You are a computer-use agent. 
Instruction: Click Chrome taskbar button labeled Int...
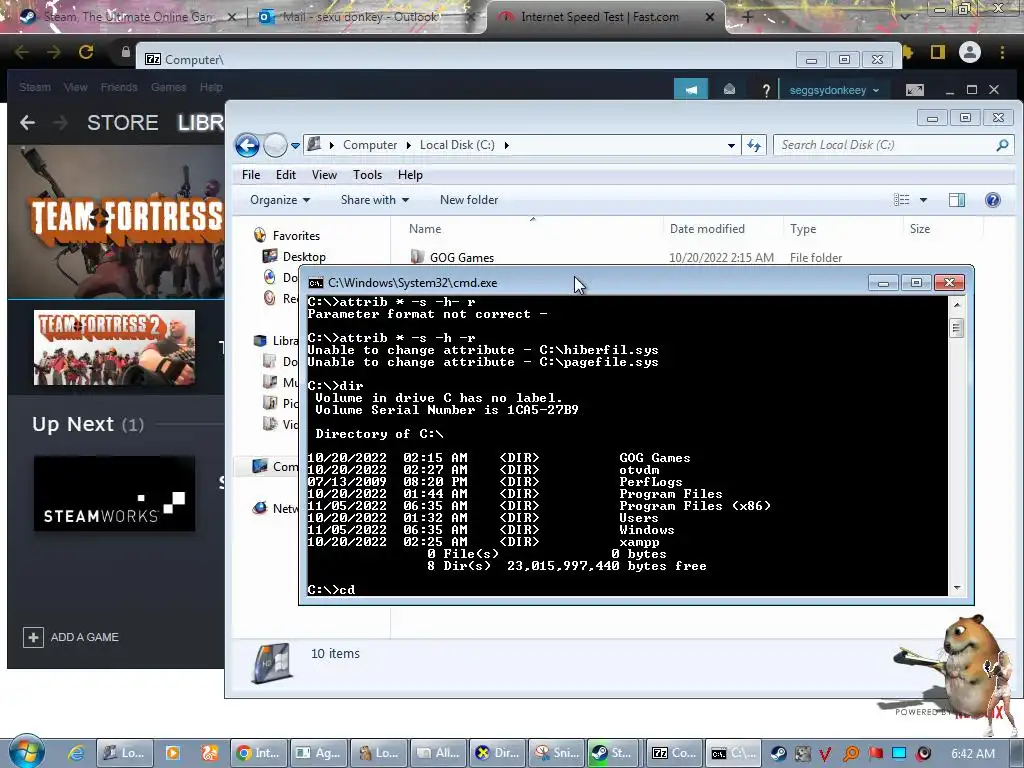pos(258,753)
